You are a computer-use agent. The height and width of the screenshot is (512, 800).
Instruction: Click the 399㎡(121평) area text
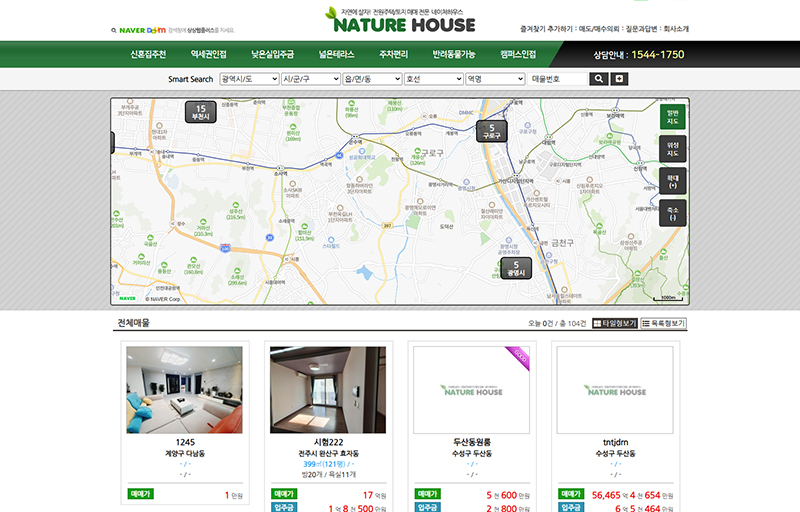point(324,464)
